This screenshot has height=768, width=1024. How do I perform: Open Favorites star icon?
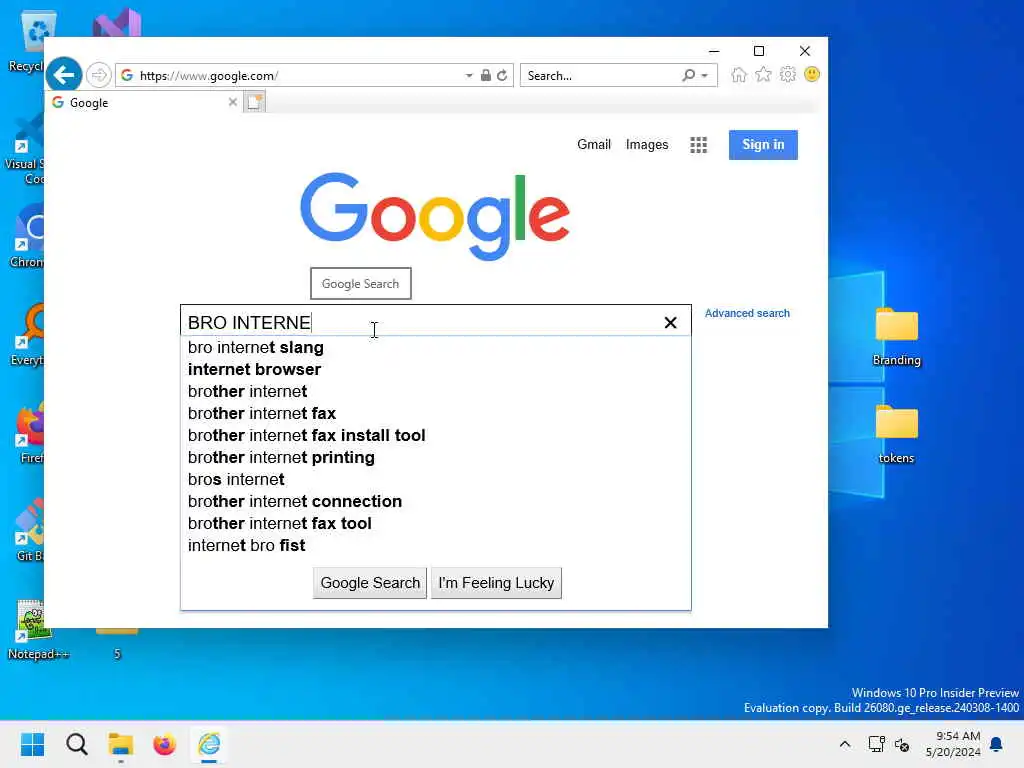coord(763,74)
